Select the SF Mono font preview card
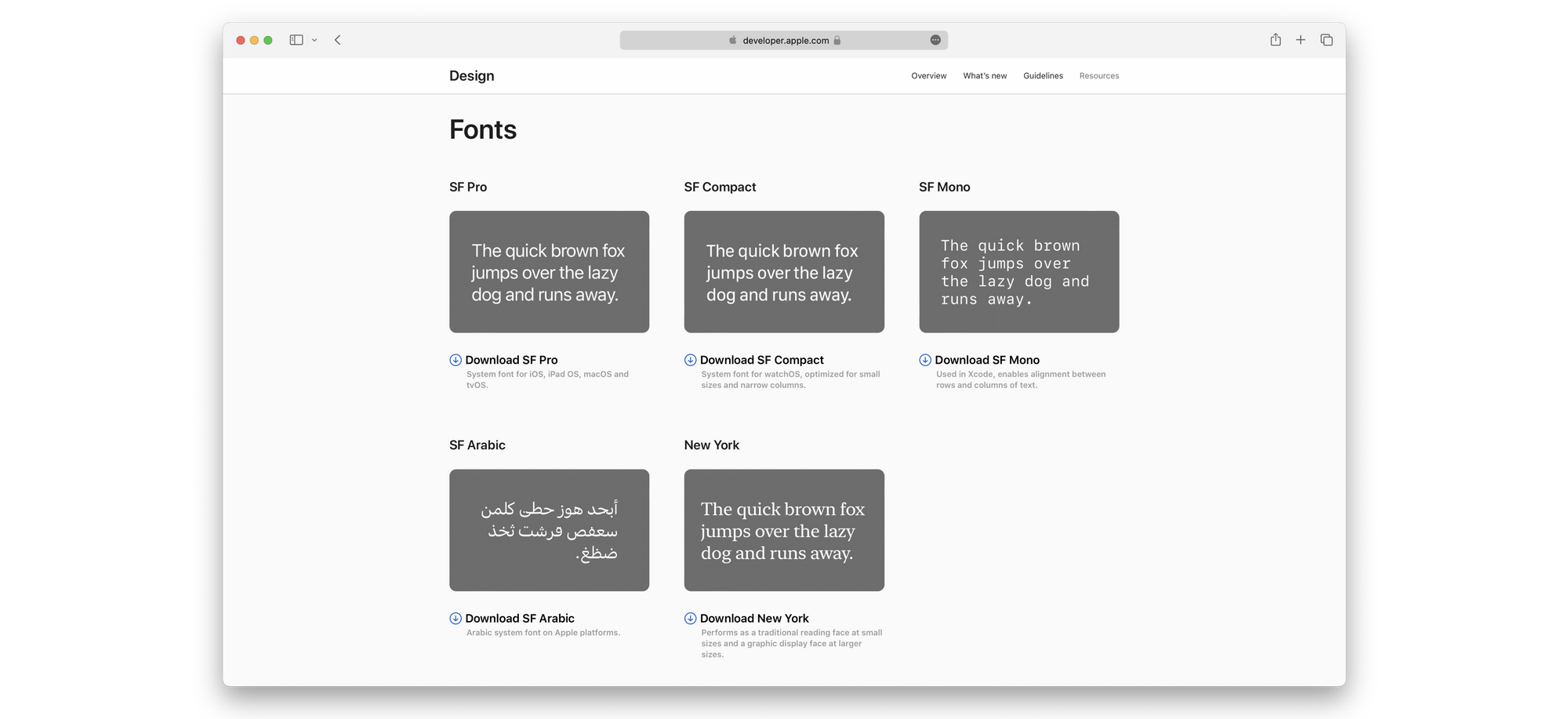1568x719 pixels. tap(1019, 271)
